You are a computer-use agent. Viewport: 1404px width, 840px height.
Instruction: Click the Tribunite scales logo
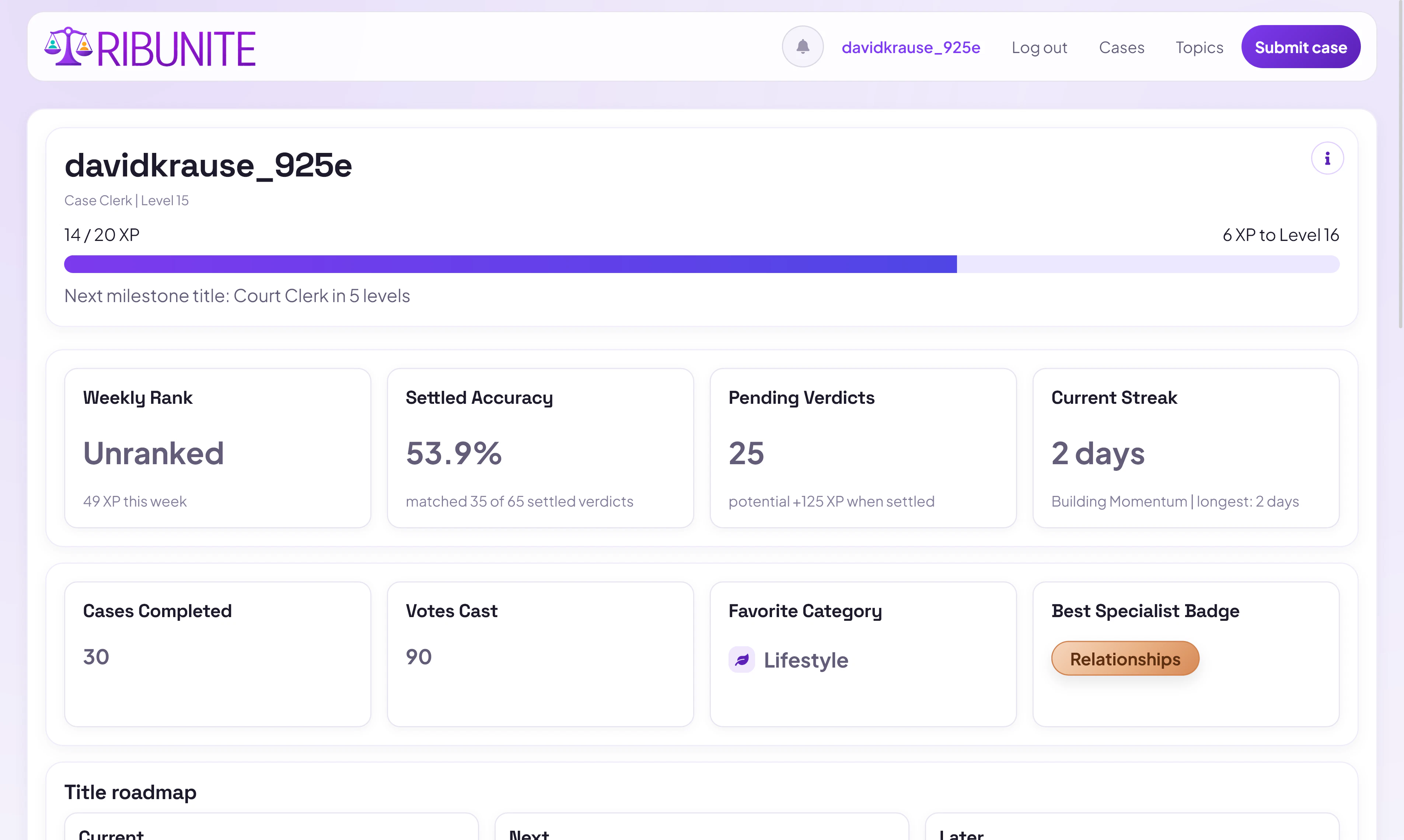click(x=69, y=47)
